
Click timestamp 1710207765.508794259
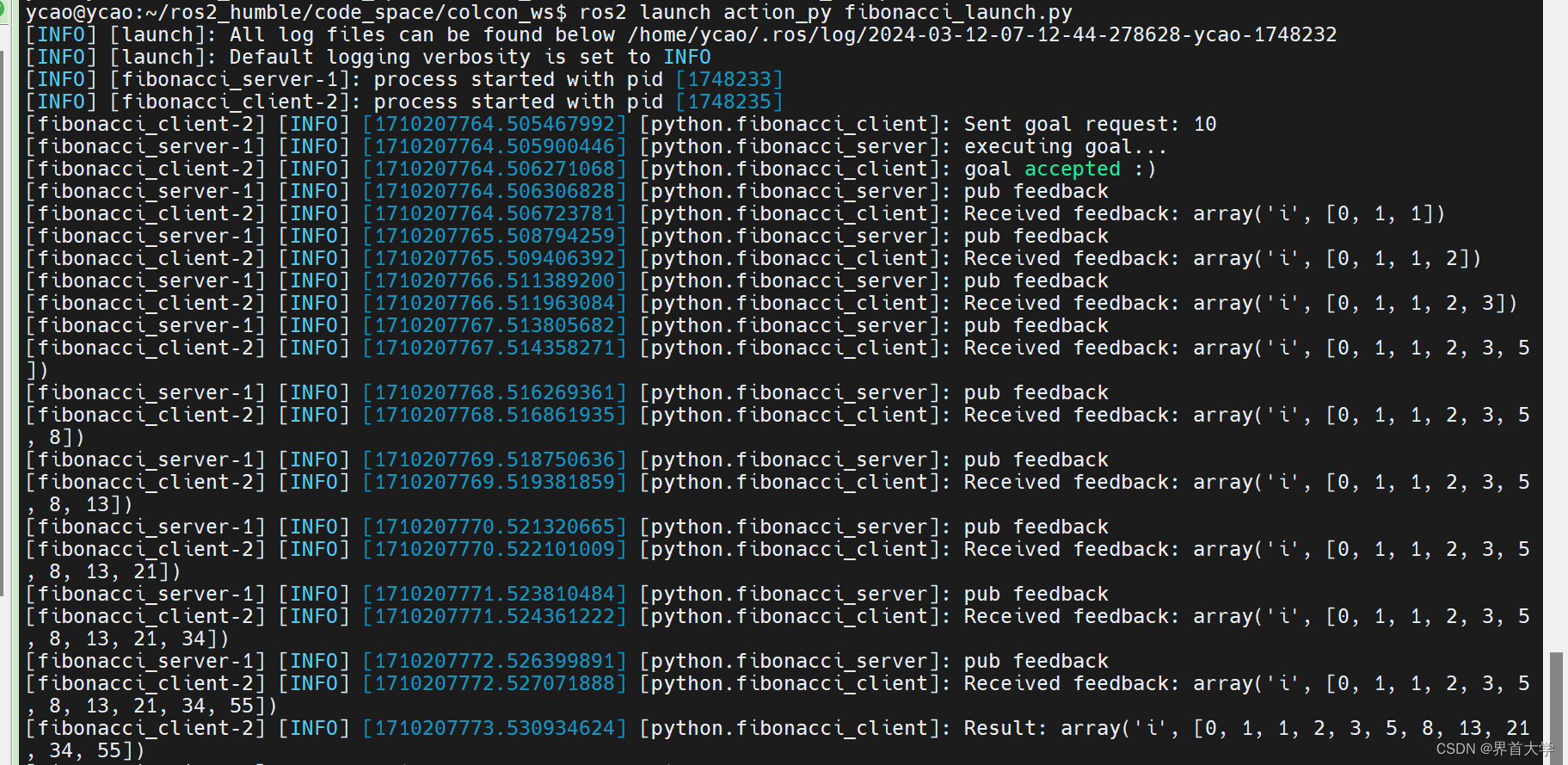pos(495,236)
